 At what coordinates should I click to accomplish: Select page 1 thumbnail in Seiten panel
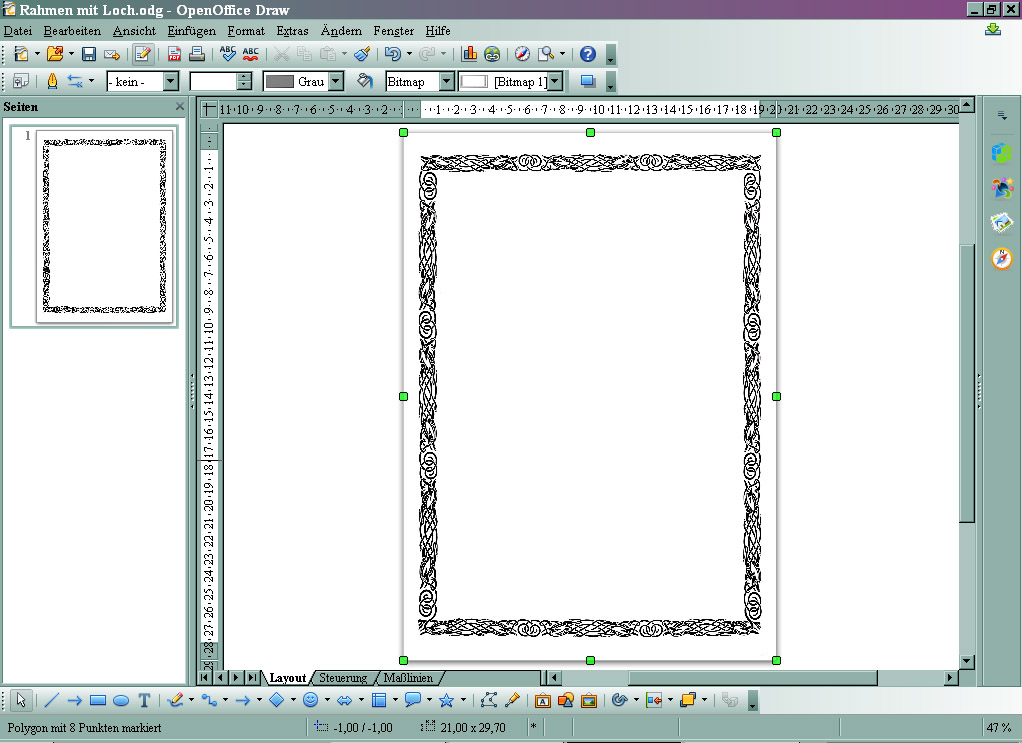click(x=104, y=226)
